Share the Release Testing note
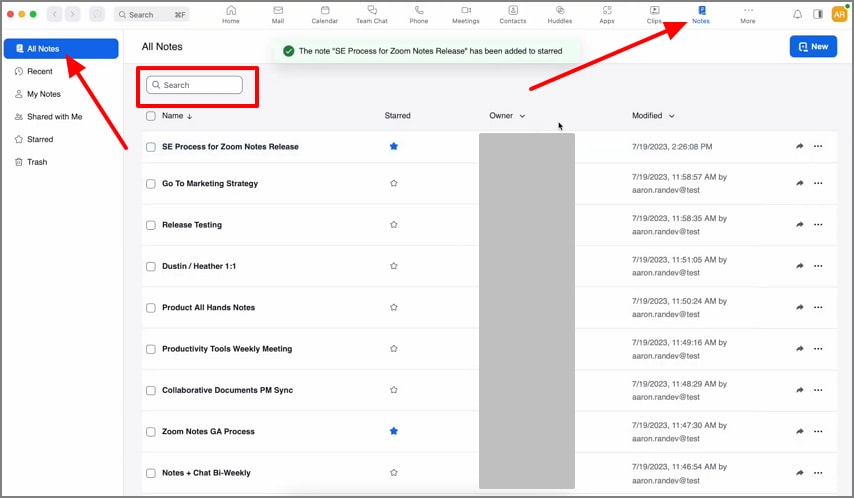This screenshot has width=854, height=498. pos(800,224)
